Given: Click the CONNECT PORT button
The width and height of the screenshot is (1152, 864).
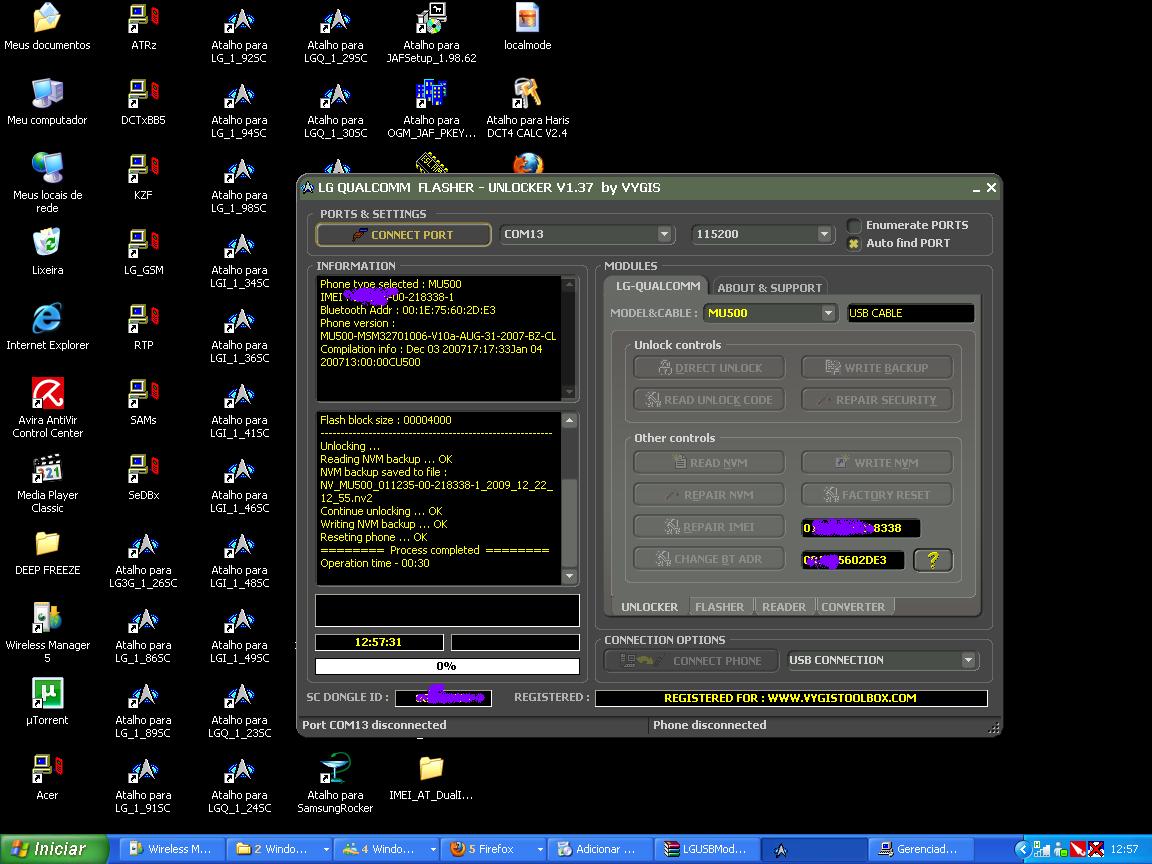Looking at the screenshot, I should [x=403, y=235].
